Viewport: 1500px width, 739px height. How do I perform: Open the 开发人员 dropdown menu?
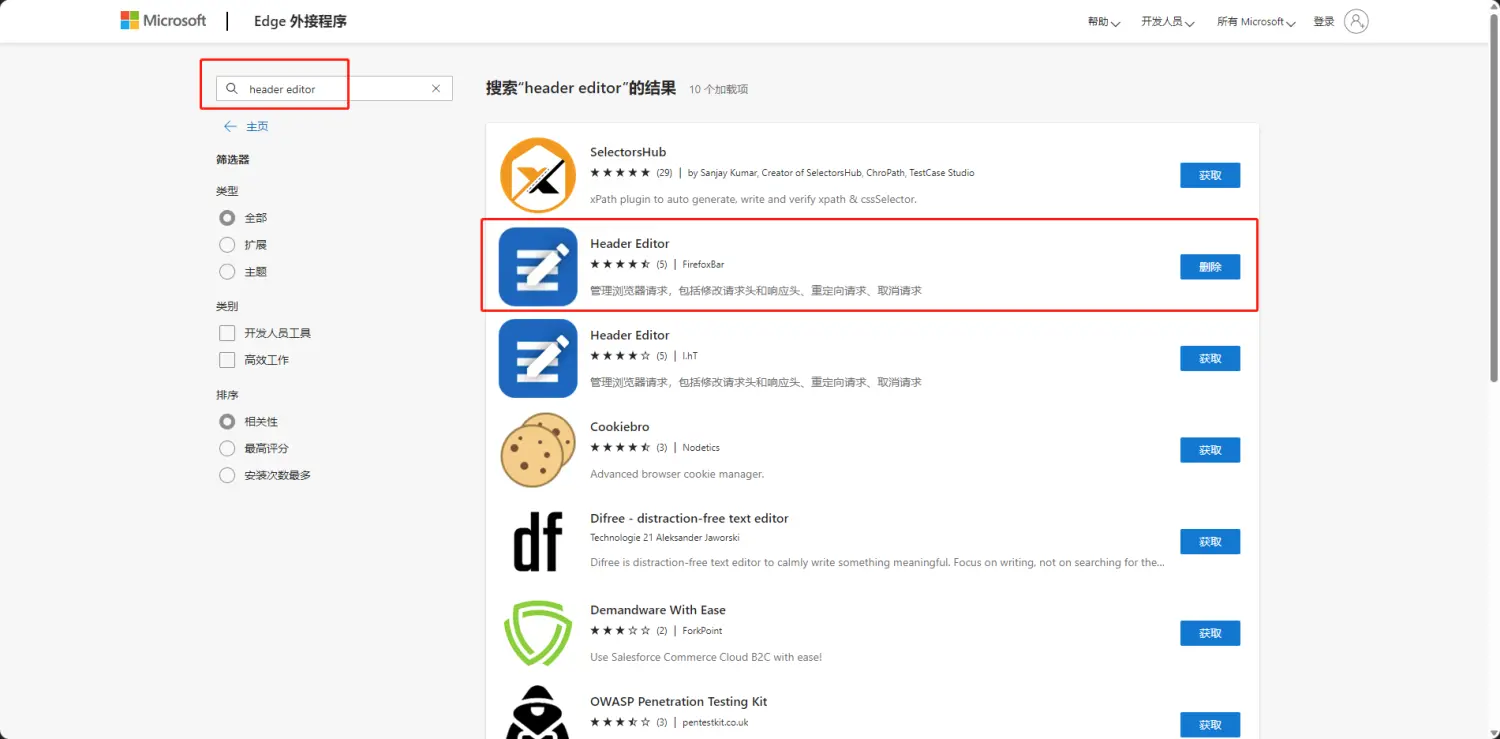coord(1167,22)
